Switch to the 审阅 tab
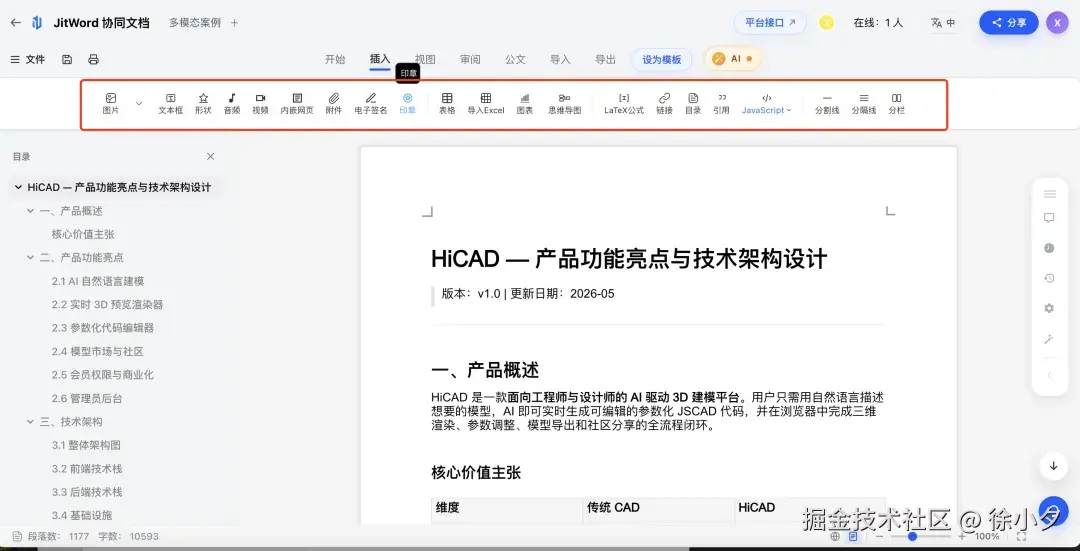 pyautogui.click(x=470, y=59)
